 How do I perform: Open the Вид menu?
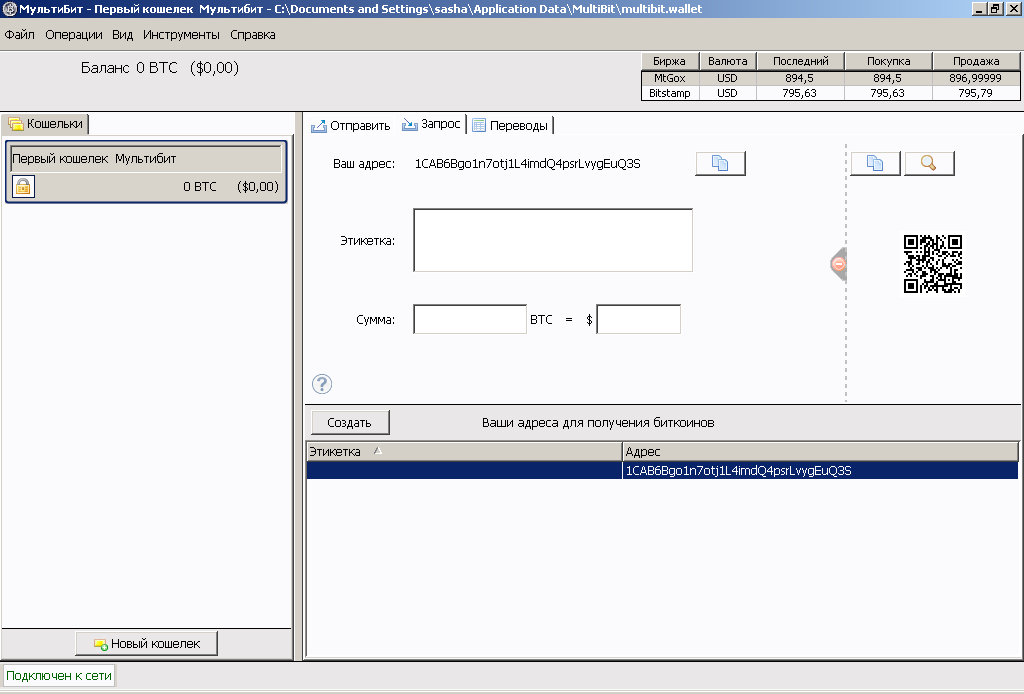coord(122,35)
